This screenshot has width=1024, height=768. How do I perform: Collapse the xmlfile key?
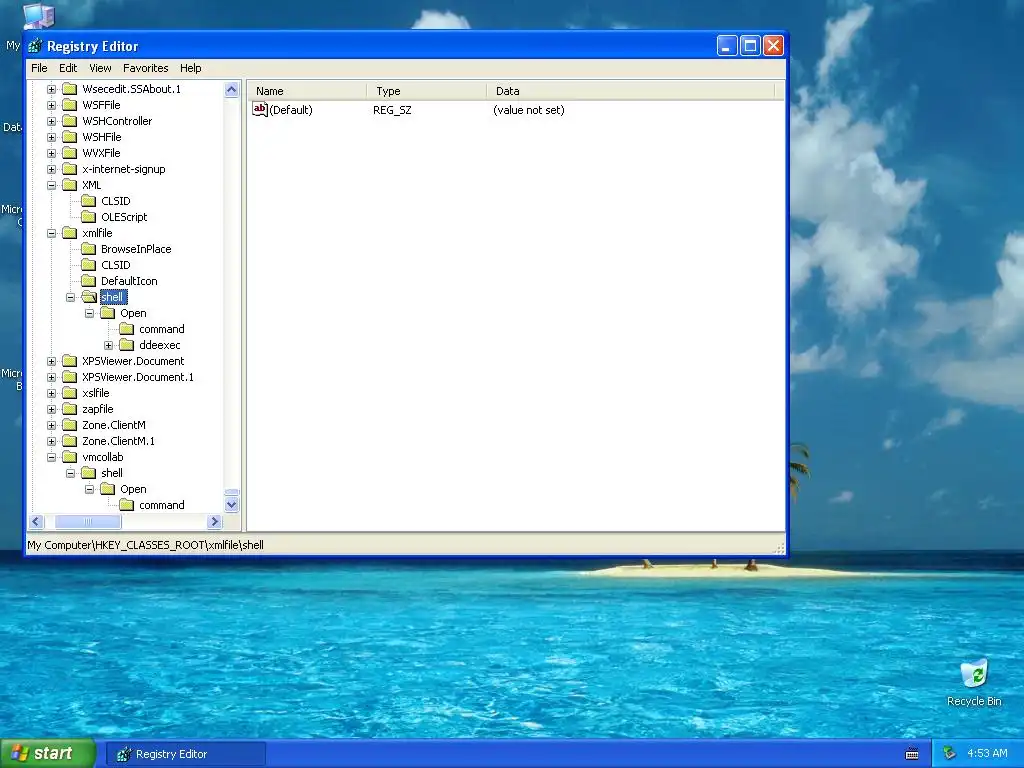click(x=52, y=233)
